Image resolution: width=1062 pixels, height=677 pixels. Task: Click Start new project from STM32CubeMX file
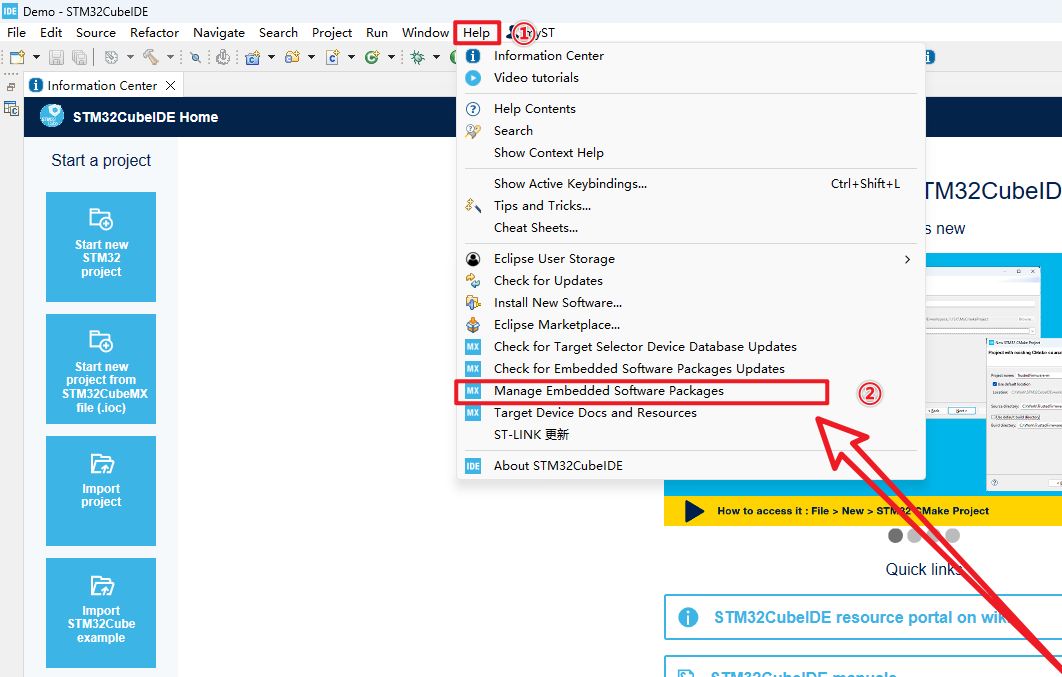coord(101,369)
